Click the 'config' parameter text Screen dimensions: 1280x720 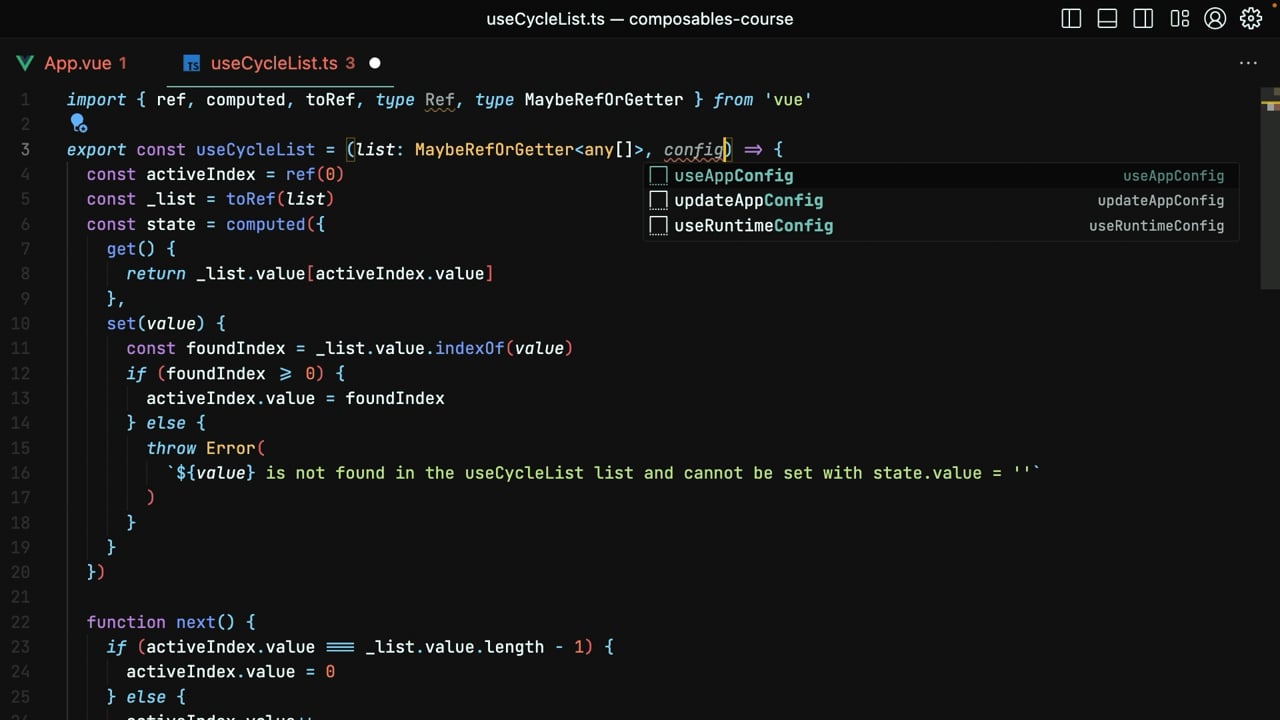(x=693, y=150)
